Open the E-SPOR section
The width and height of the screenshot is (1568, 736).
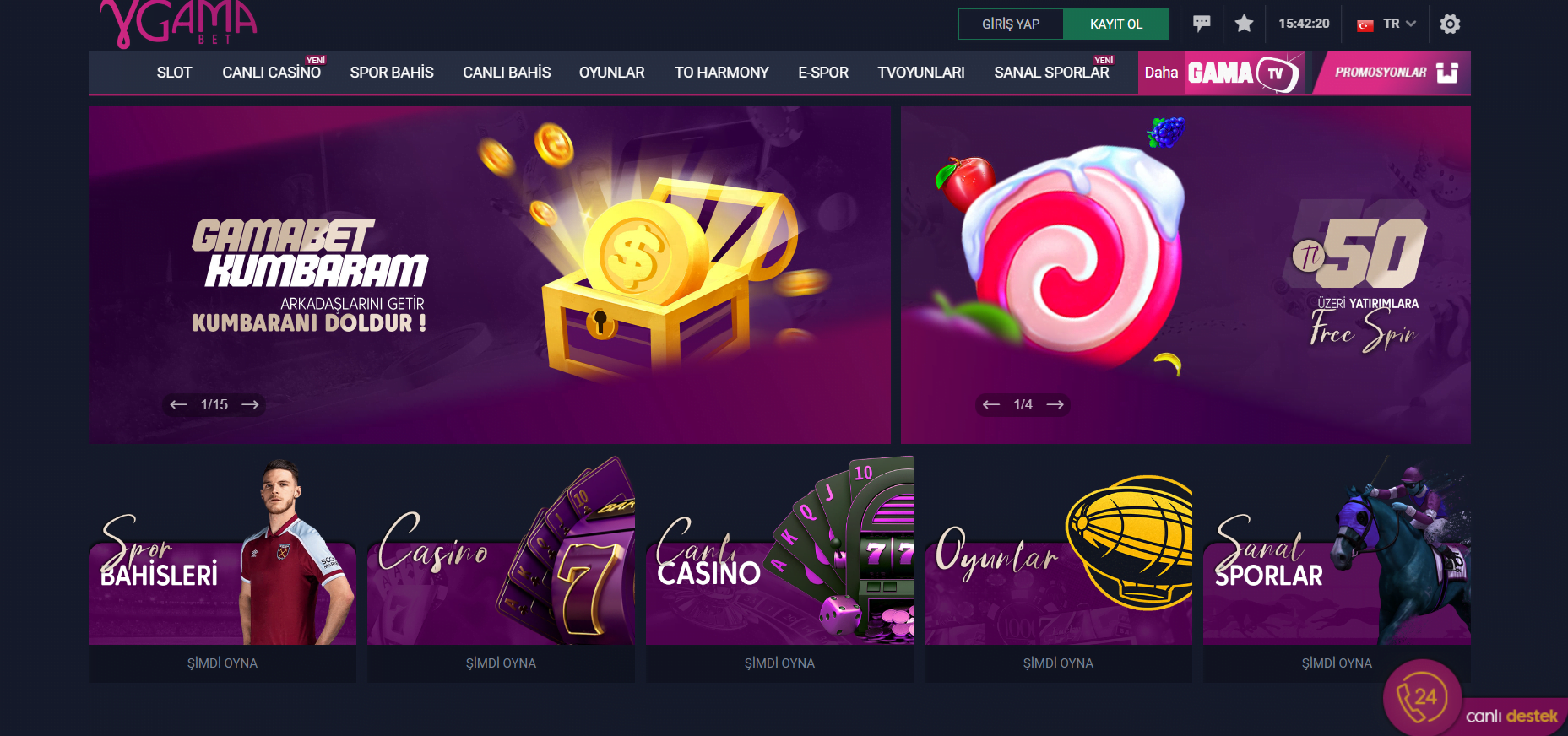823,73
